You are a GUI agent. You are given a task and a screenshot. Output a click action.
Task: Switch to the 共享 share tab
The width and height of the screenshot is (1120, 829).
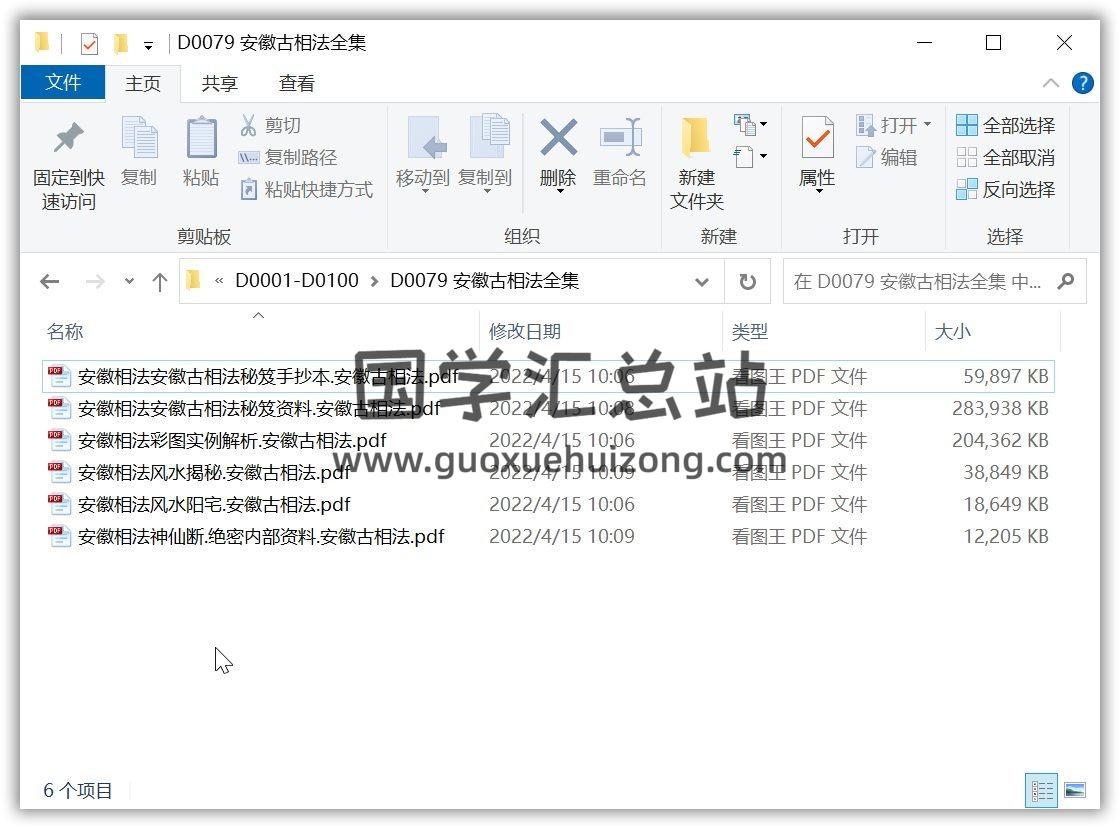219,84
